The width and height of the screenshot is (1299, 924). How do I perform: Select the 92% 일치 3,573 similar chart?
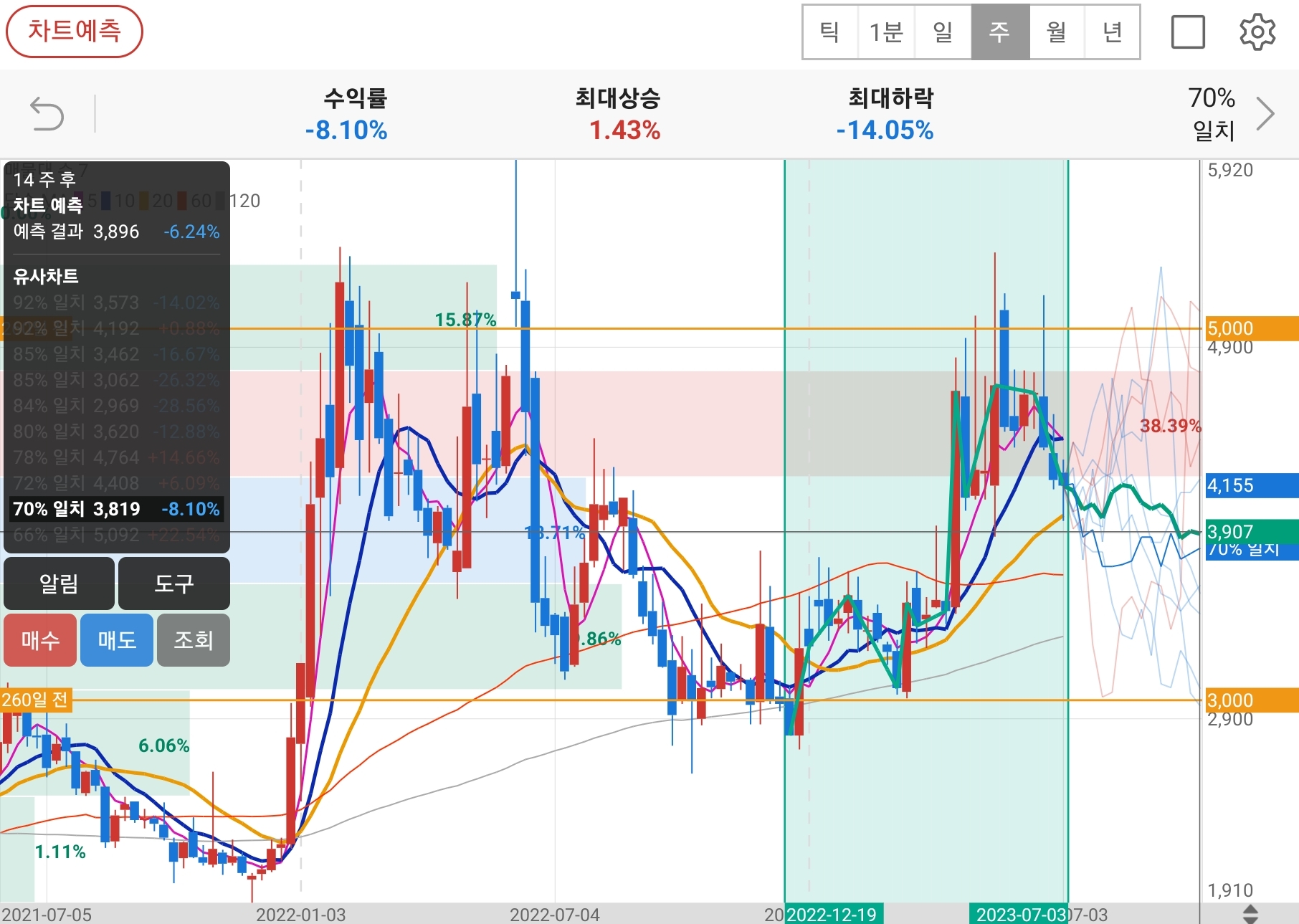pyautogui.click(x=116, y=303)
